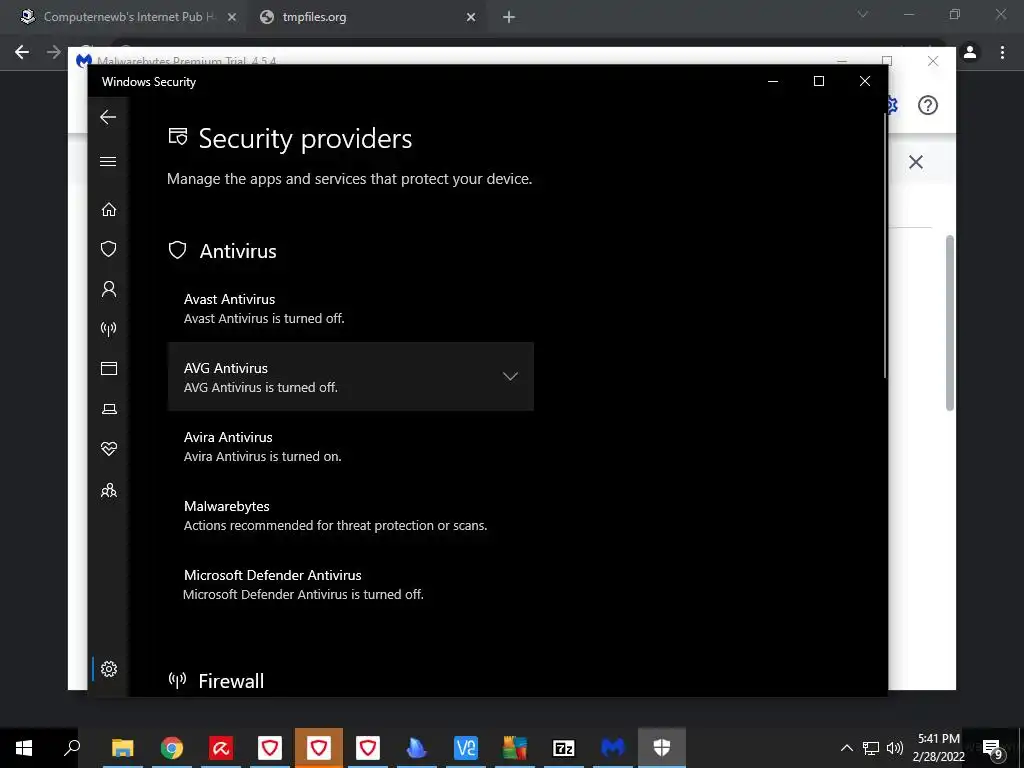The image size is (1024, 768).
Task: Open a new browser tab
Action: click(509, 18)
